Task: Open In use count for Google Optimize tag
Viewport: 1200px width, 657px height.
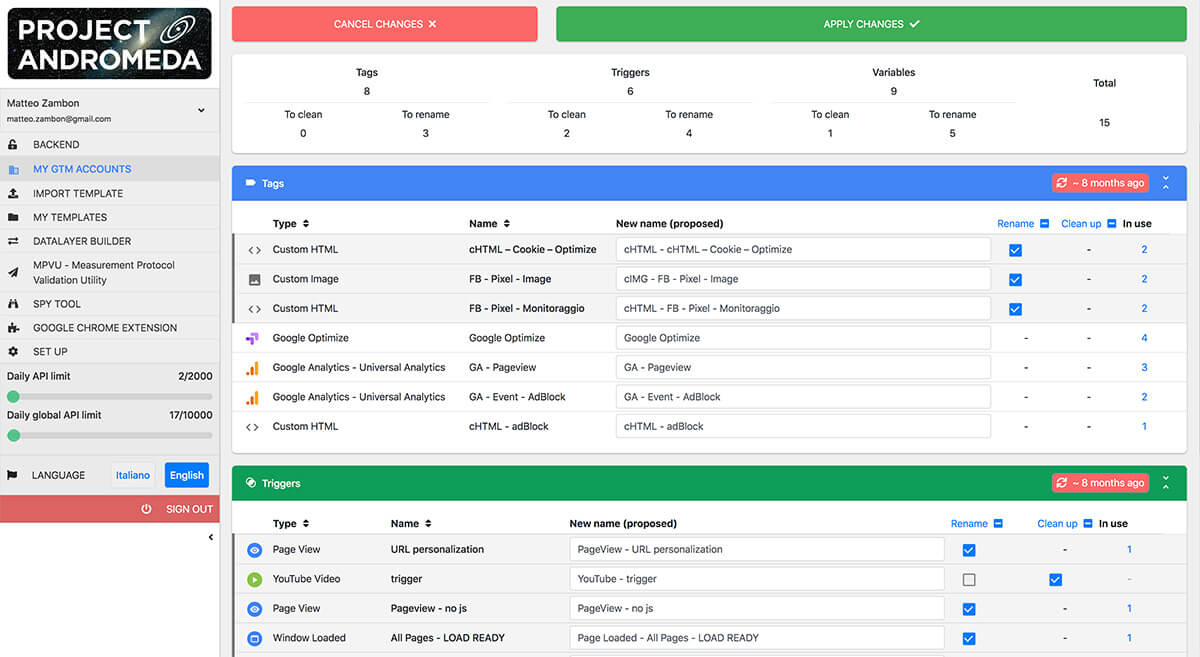Action: point(1144,338)
